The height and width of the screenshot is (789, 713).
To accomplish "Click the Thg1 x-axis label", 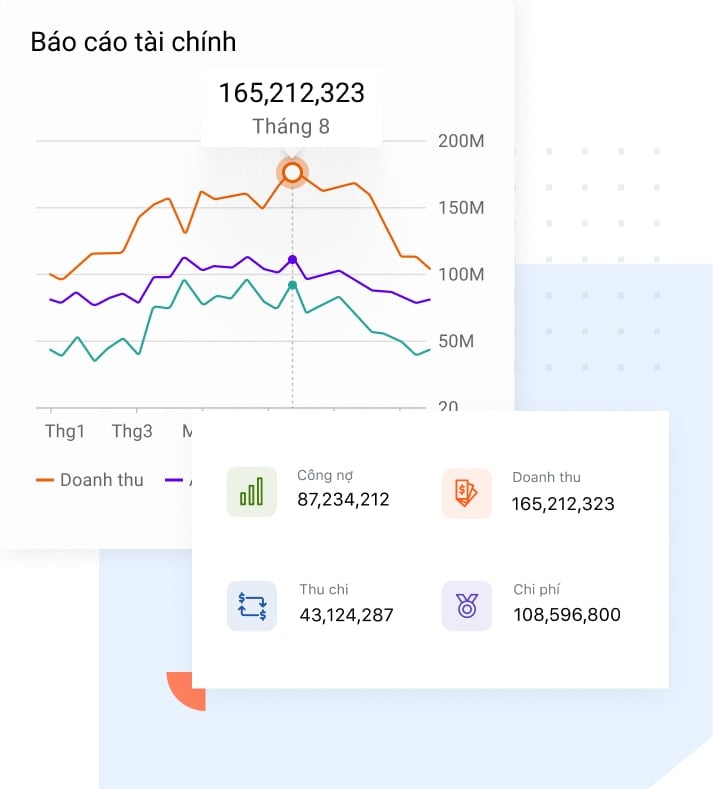I will click(65, 432).
